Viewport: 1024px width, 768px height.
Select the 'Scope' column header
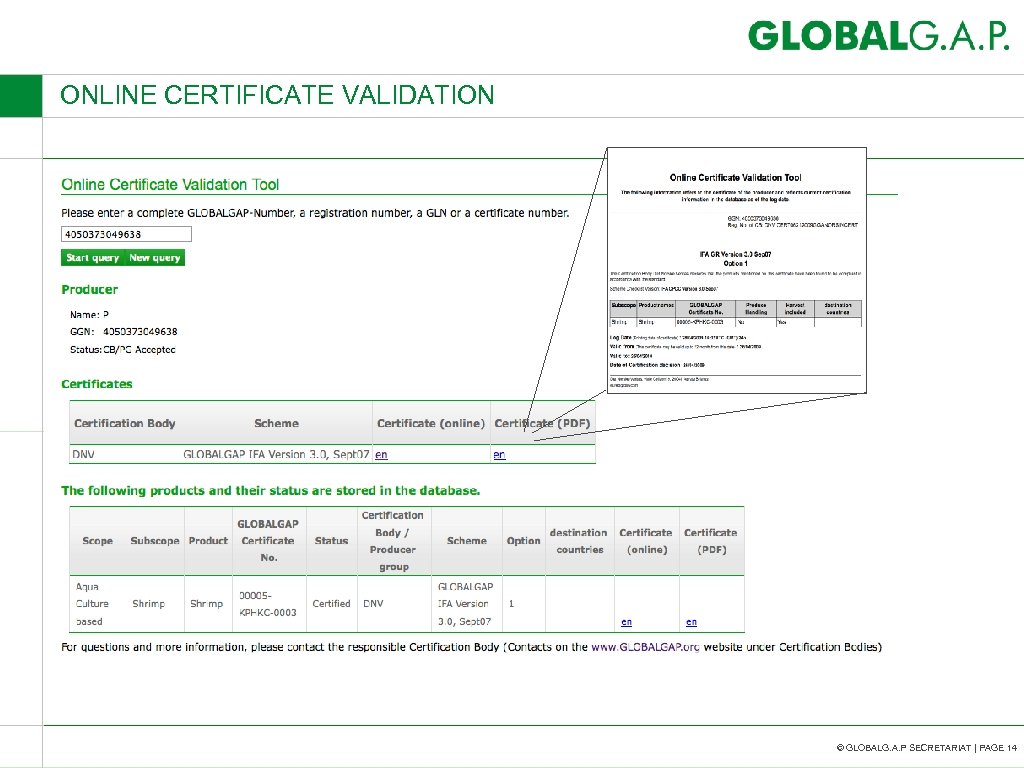(97, 541)
